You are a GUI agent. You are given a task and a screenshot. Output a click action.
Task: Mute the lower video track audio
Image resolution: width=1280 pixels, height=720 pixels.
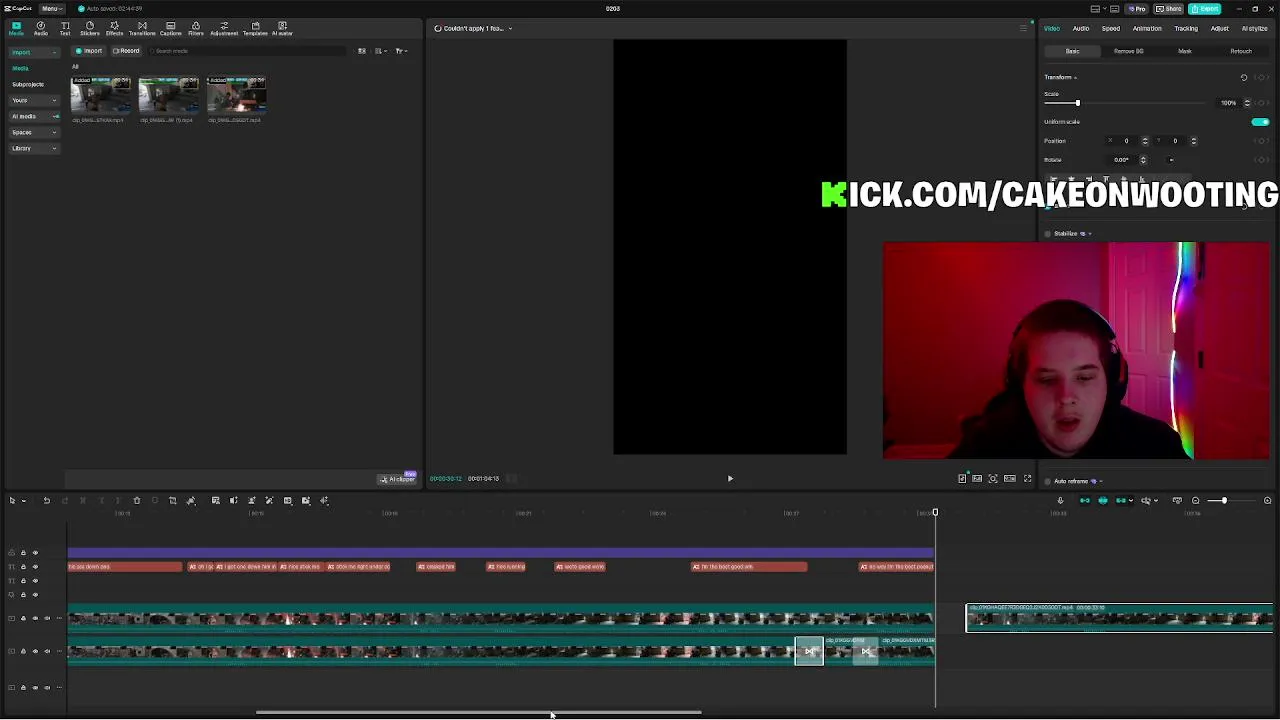click(47, 651)
